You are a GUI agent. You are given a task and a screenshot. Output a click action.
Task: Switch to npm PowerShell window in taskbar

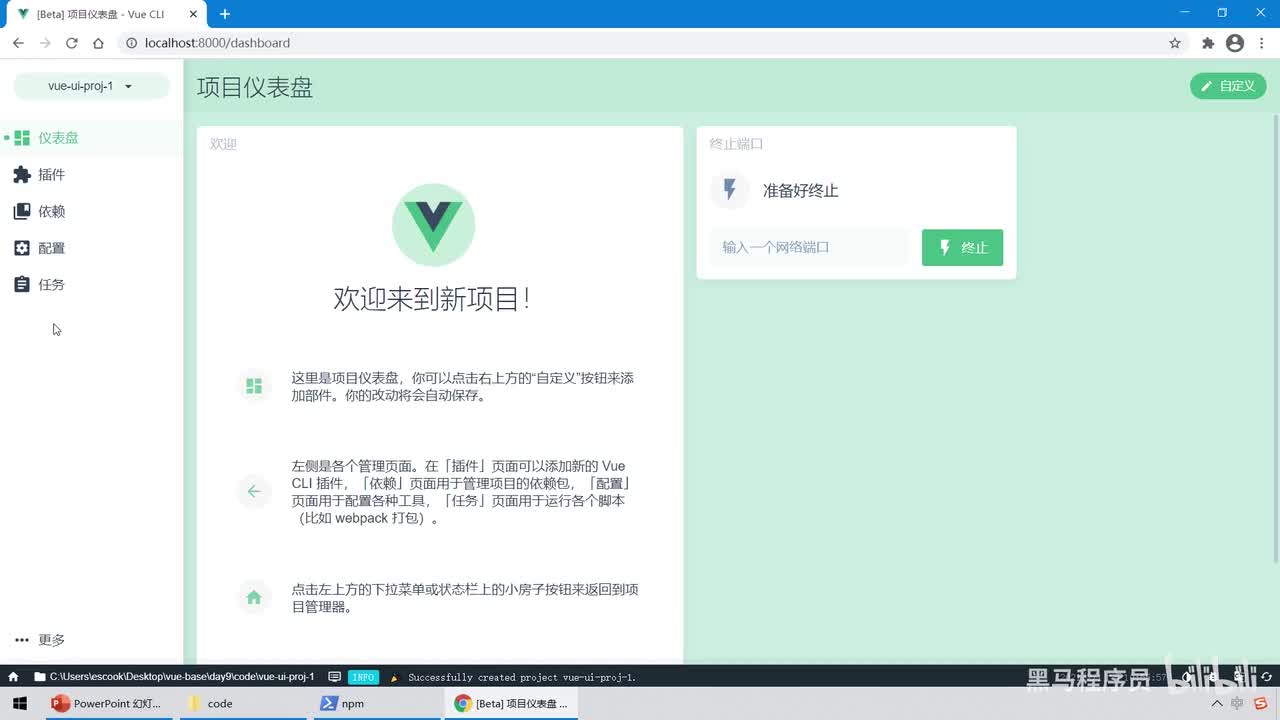tap(376, 703)
